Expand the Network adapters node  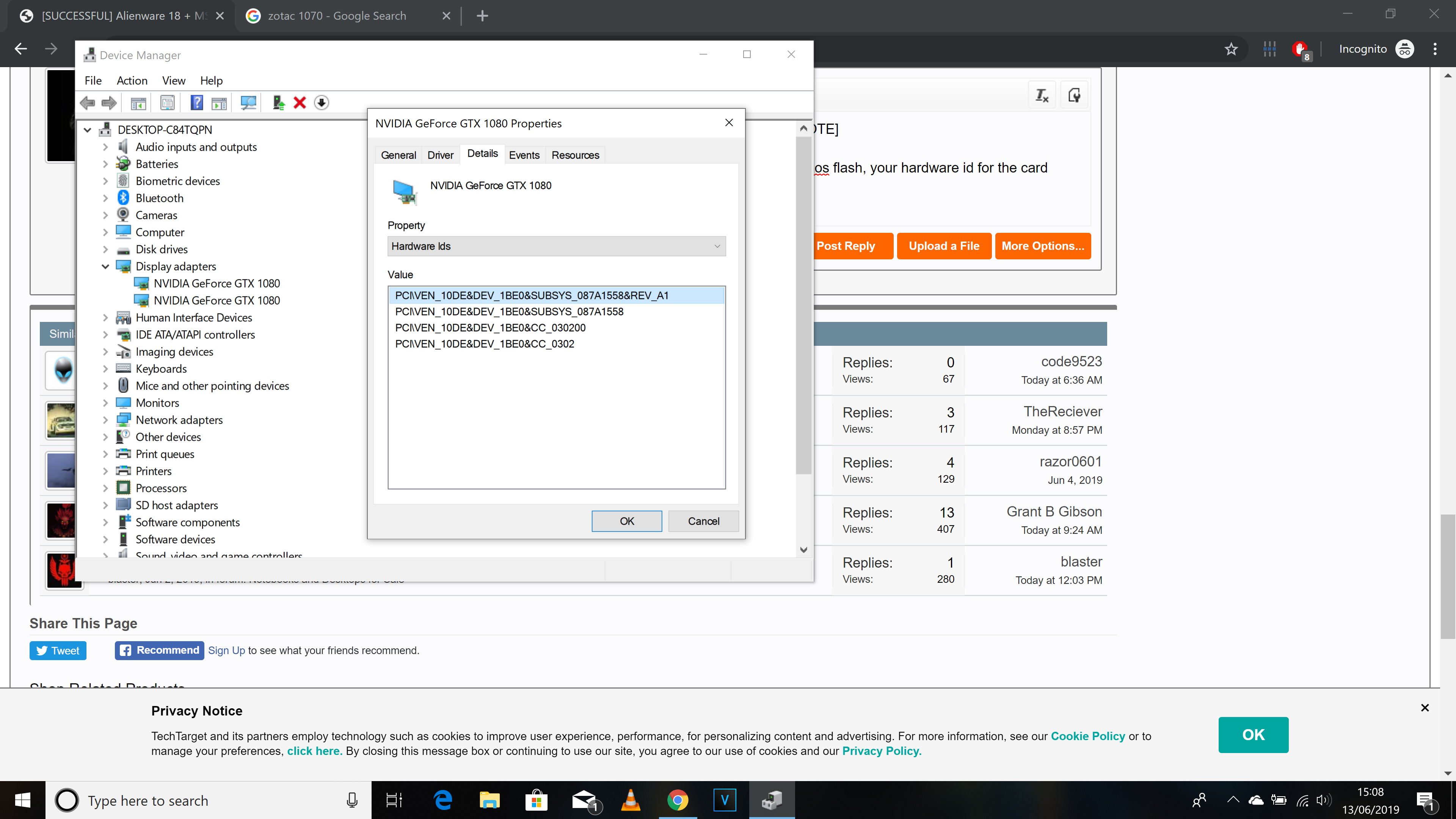point(105,420)
